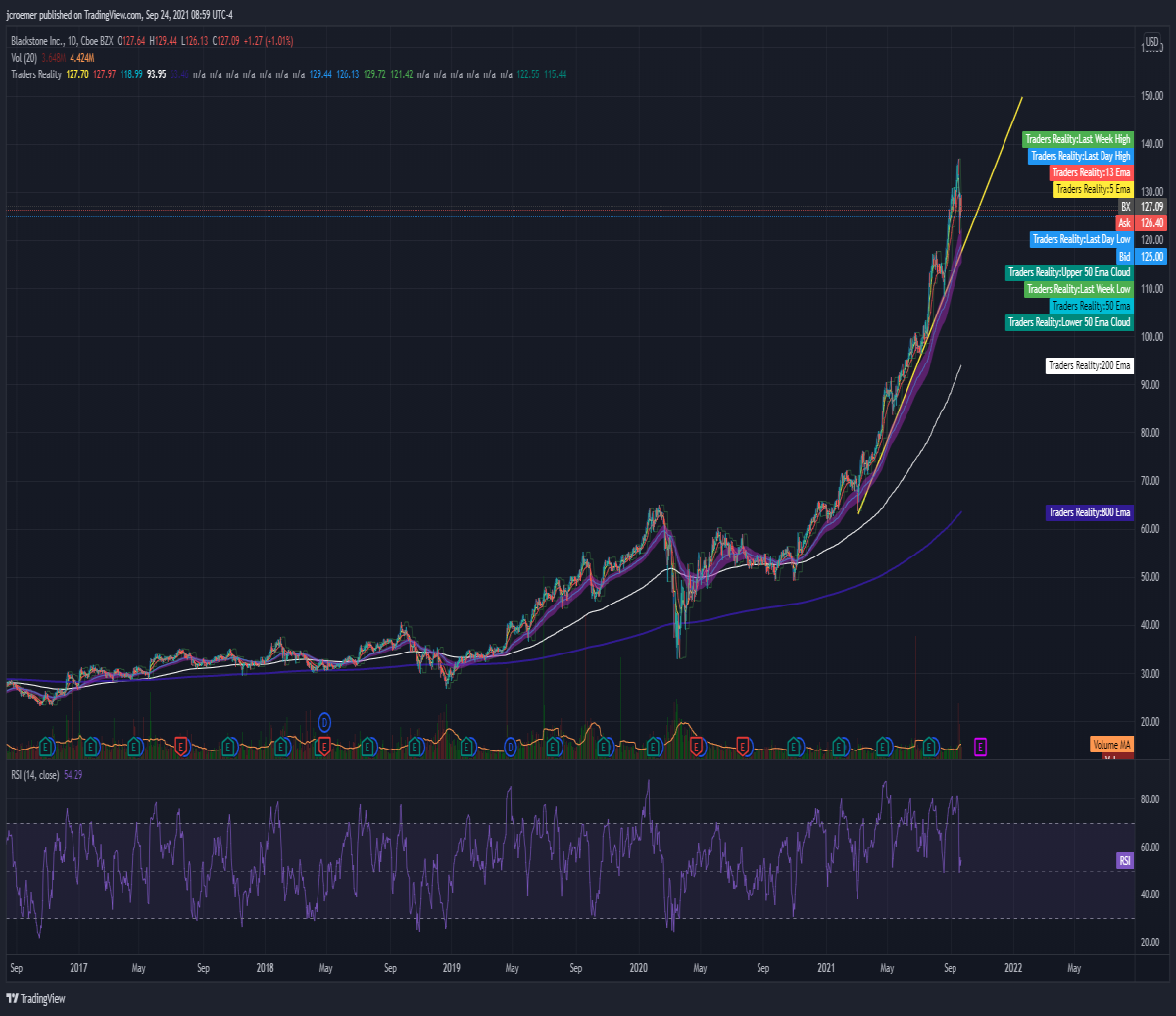Click last green earnings E marker before the purple one
This screenshot has height=1016, width=1176.
(x=930, y=748)
